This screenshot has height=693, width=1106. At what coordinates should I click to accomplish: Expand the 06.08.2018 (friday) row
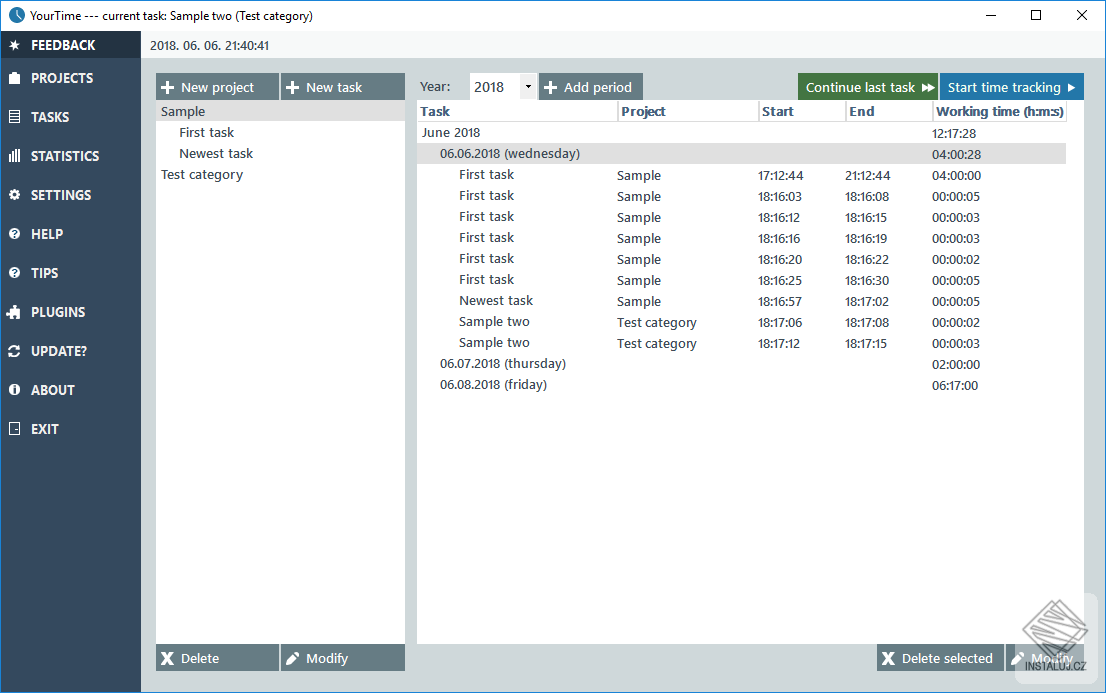(741, 385)
